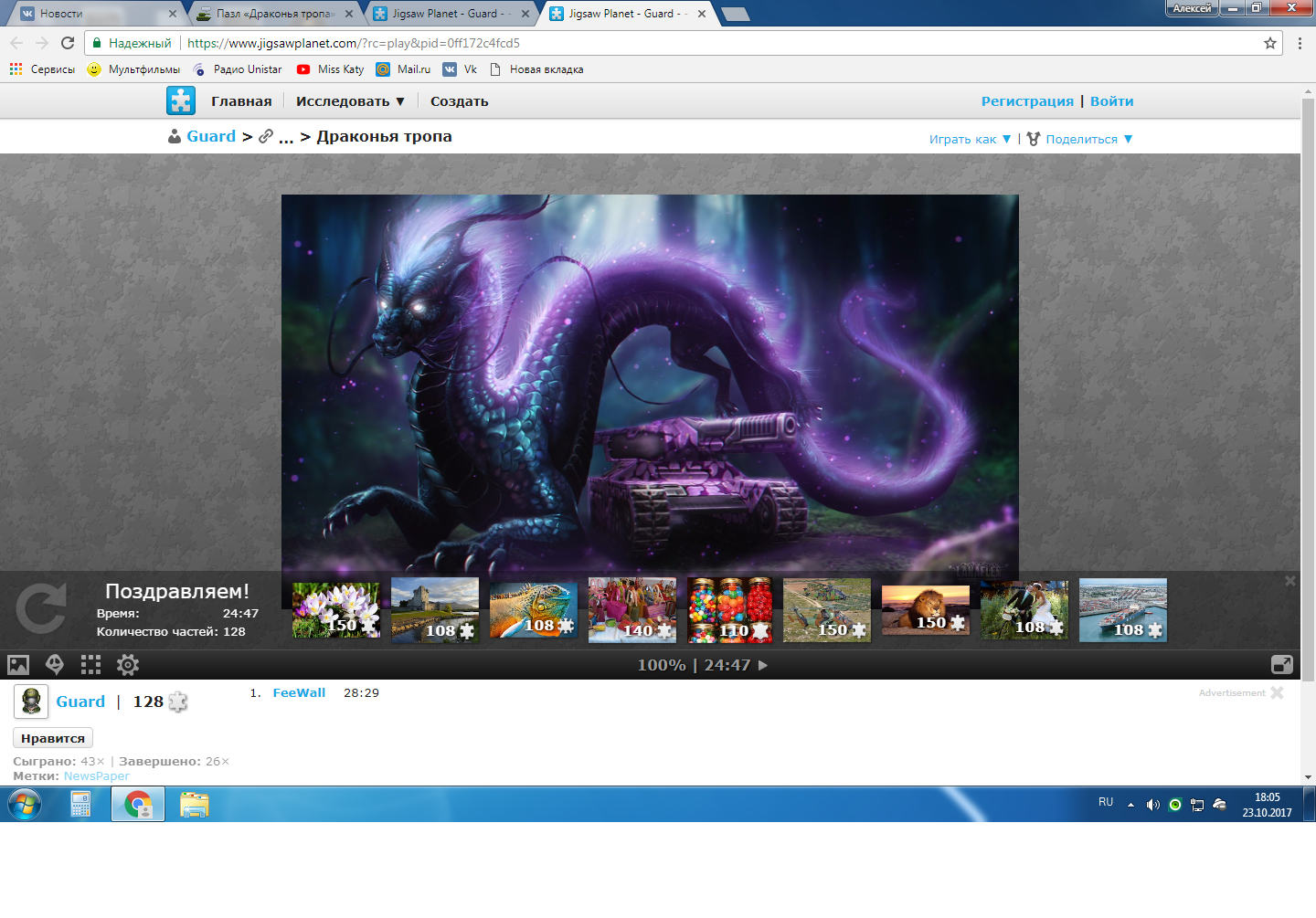Open the Windows Start menu

(x=25, y=805)
